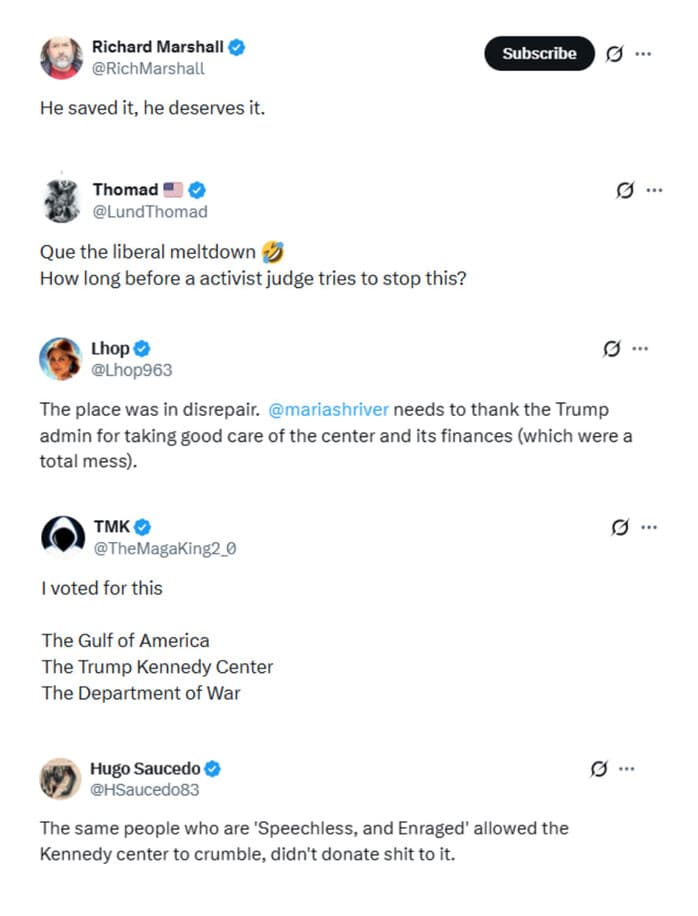Viewport: 698px width, 916px height.
Task: Click the verified badge next to Richard Marshall
Action: coord(236,46)
